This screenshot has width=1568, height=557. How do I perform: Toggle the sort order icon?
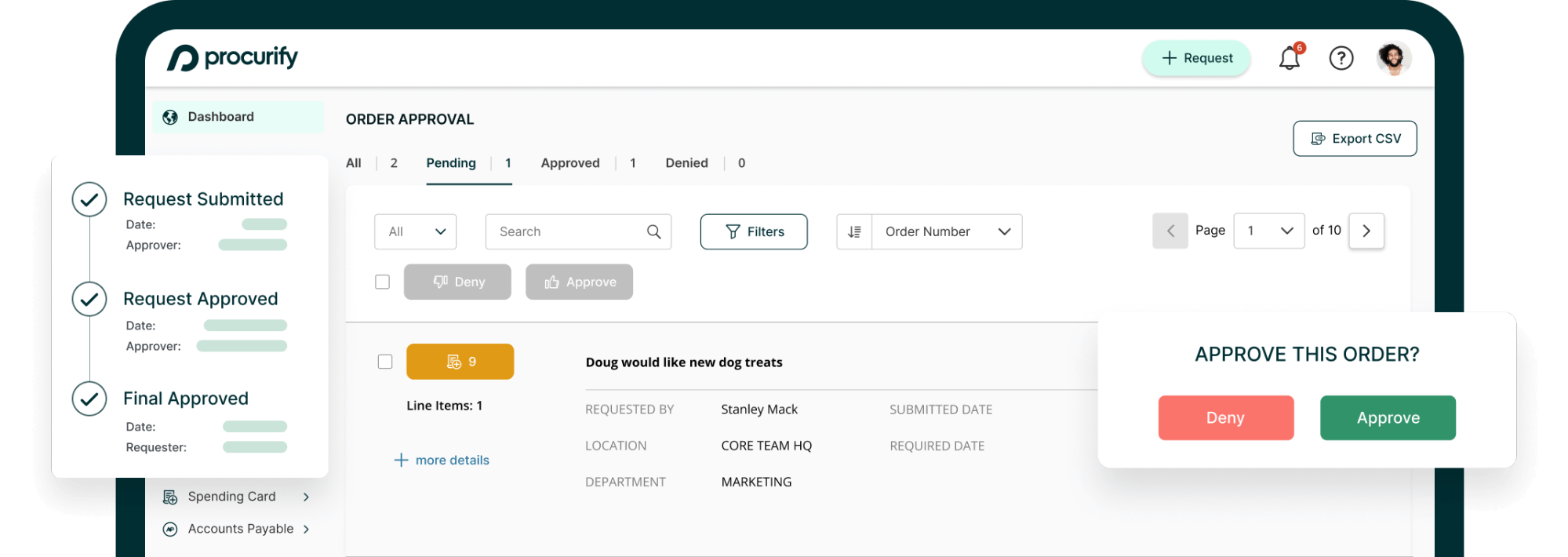click(854, 232)
